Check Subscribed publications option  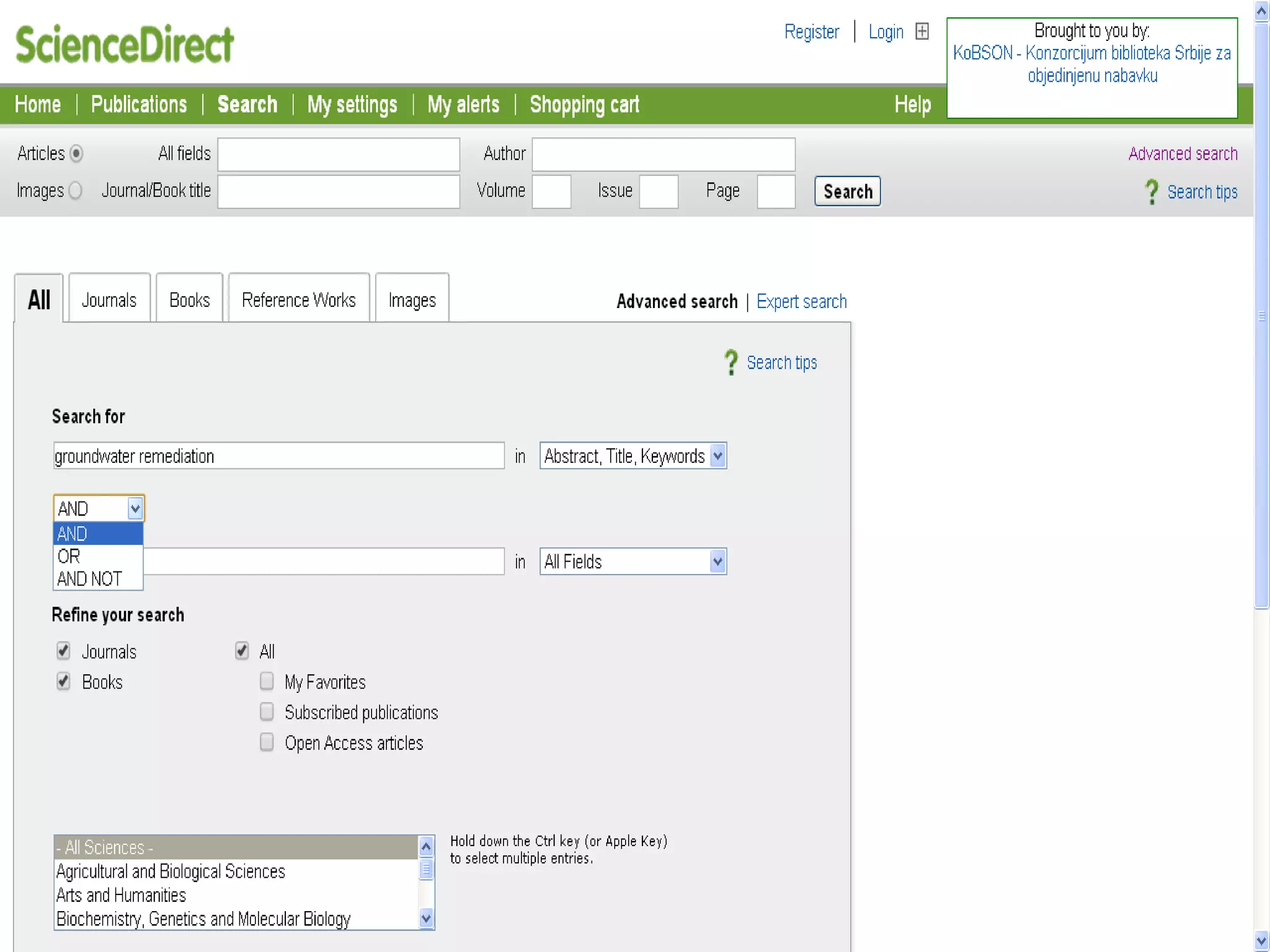267,712
